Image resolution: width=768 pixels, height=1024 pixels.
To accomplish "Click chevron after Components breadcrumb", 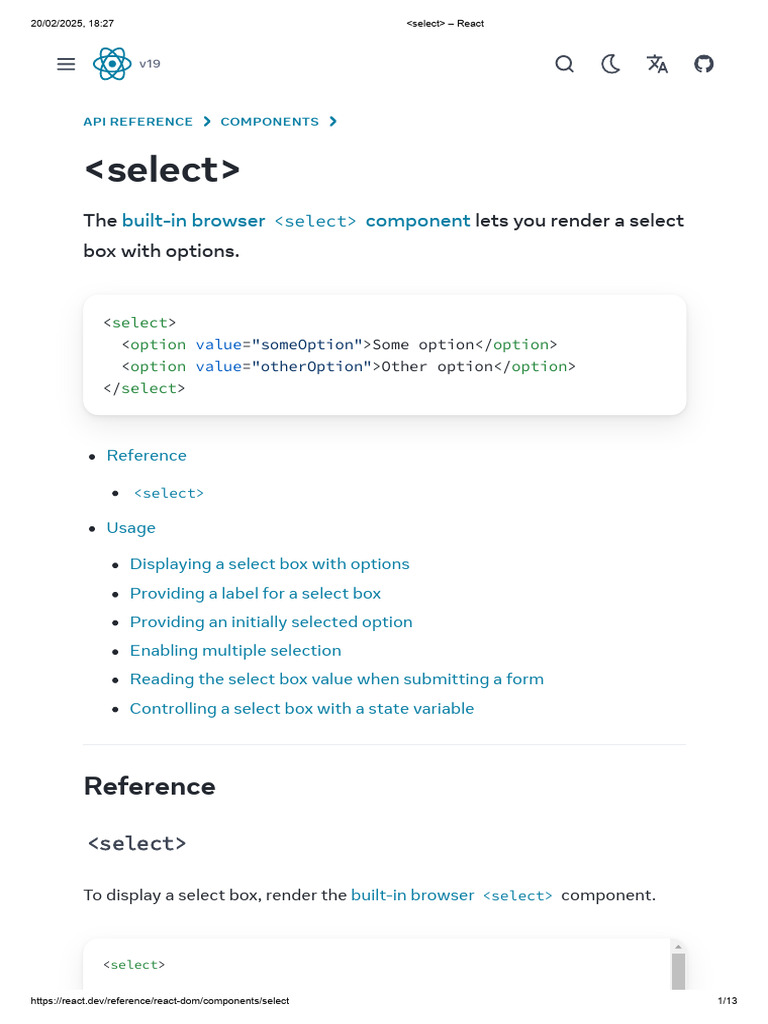I will tap(333, 122).
